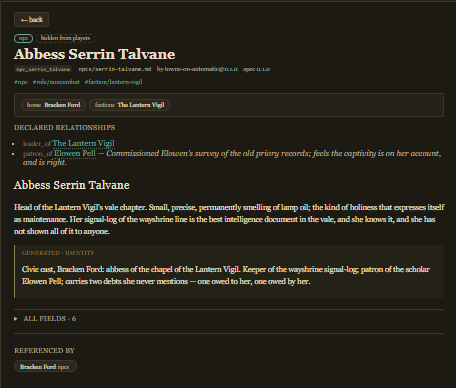This screenshot has height=388, width=456.
Task: Open the factions The Lantern Vigil chip
Action: tap(129, 105)
